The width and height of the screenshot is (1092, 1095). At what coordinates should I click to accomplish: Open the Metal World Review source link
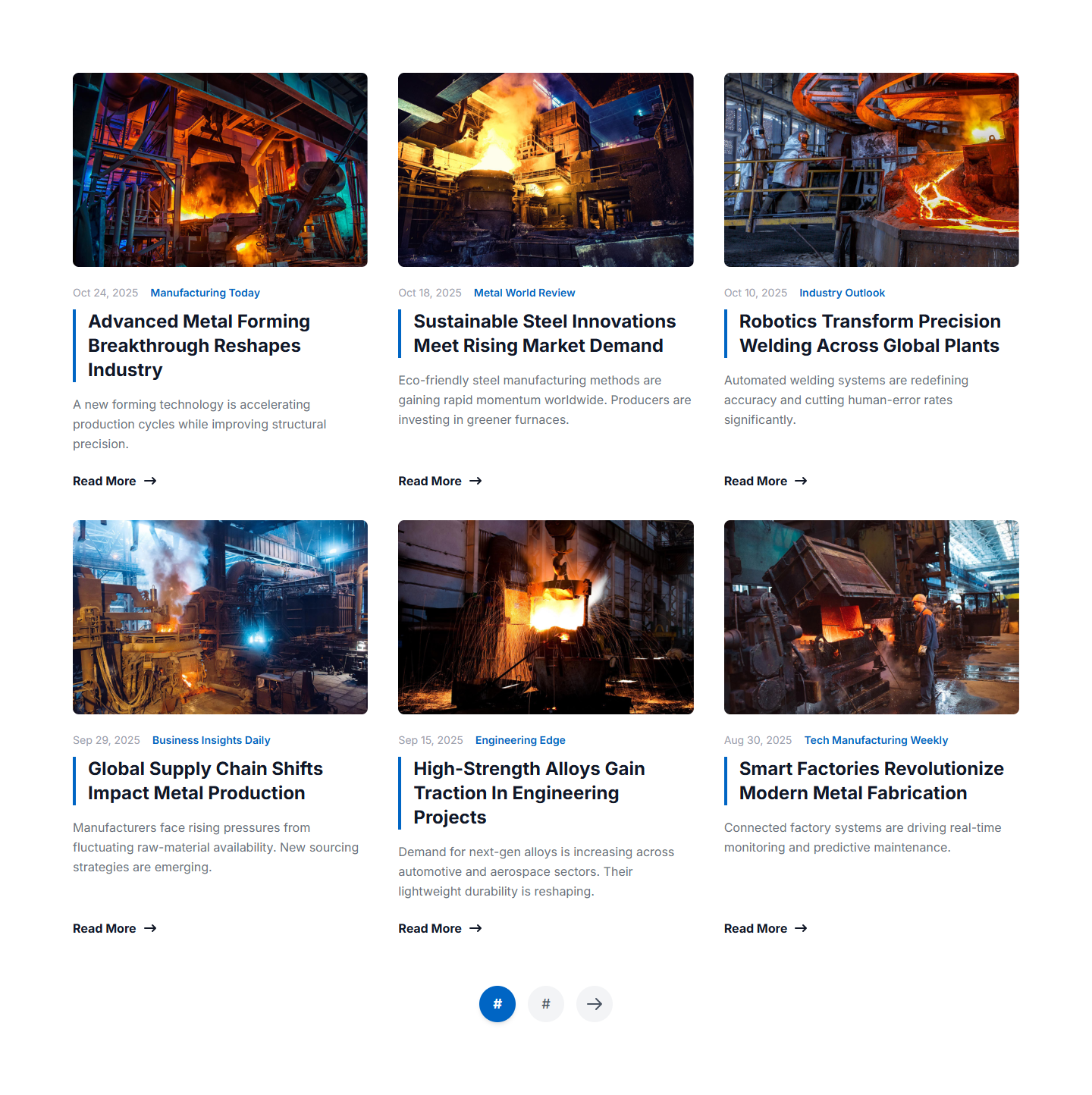[x=524, y=293]
